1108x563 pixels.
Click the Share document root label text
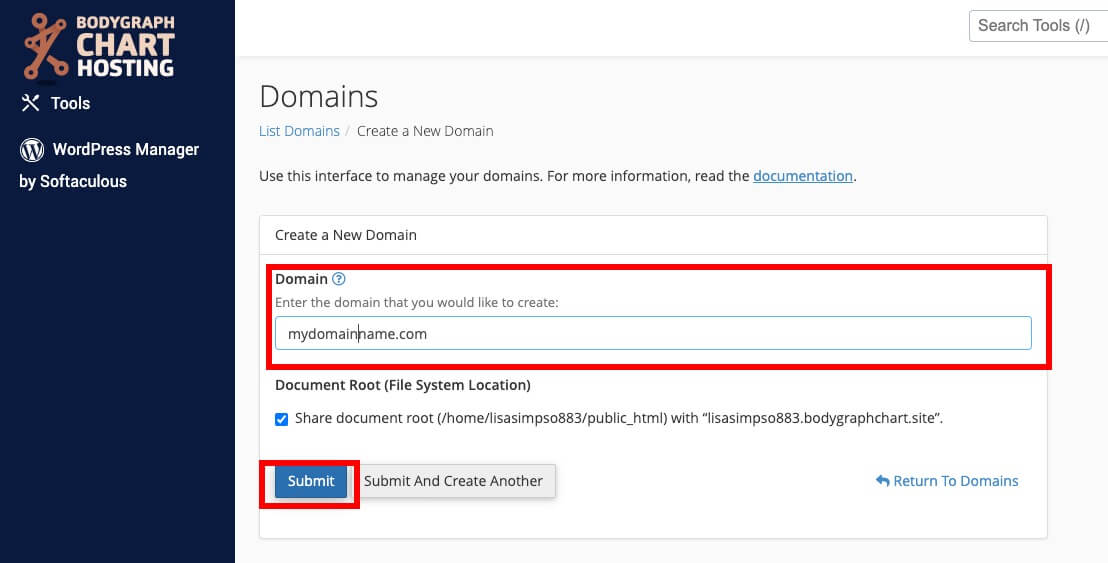(619, 418)
